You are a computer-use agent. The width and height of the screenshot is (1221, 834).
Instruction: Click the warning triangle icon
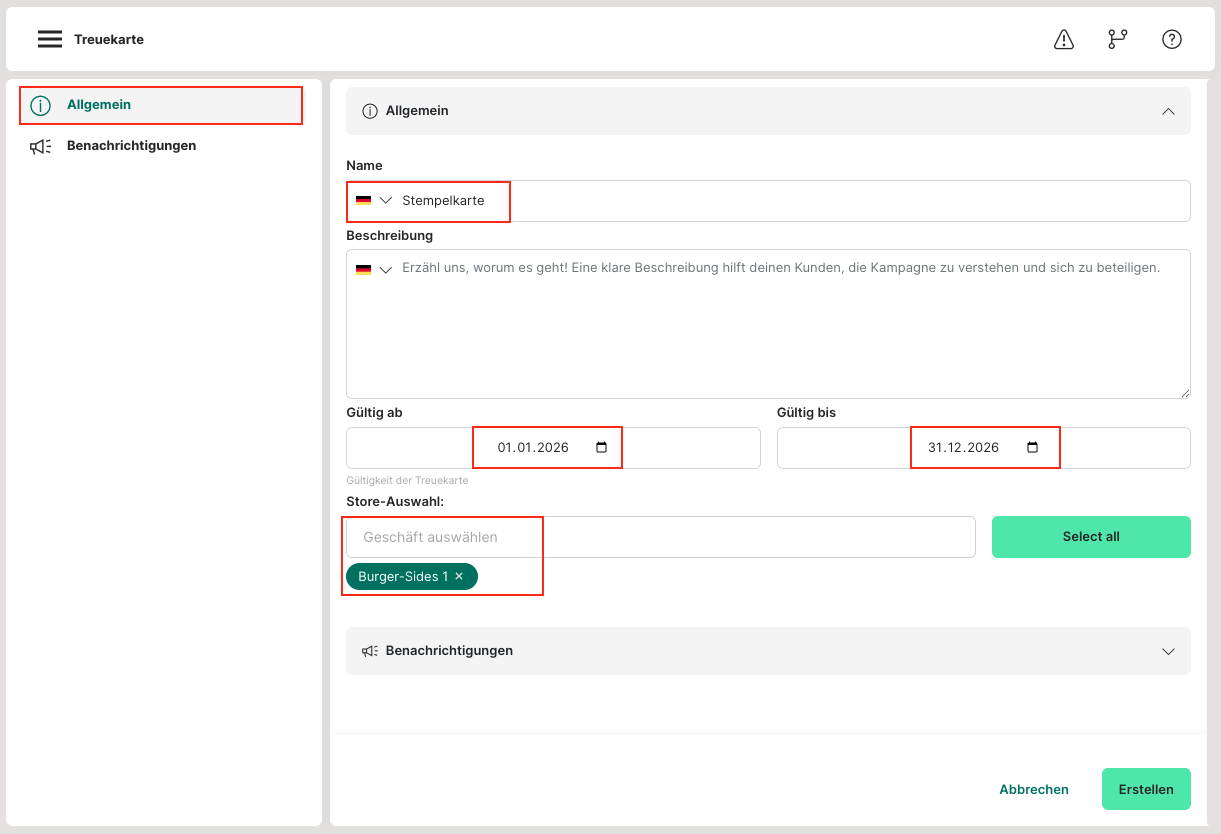click(x=1064, y=39)
